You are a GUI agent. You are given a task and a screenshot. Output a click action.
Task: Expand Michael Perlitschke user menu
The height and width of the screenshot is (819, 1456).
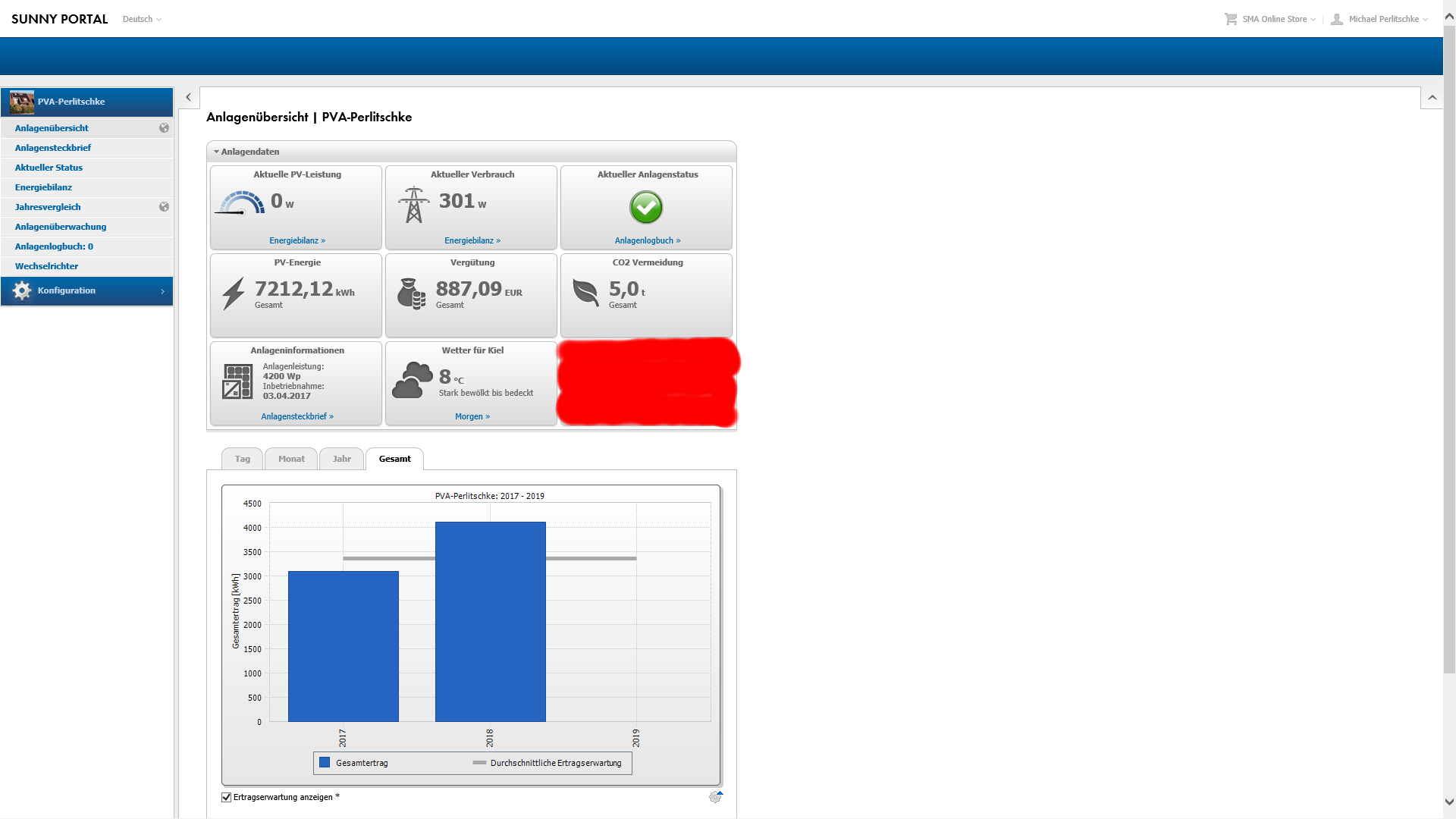tap(1383, 19)
